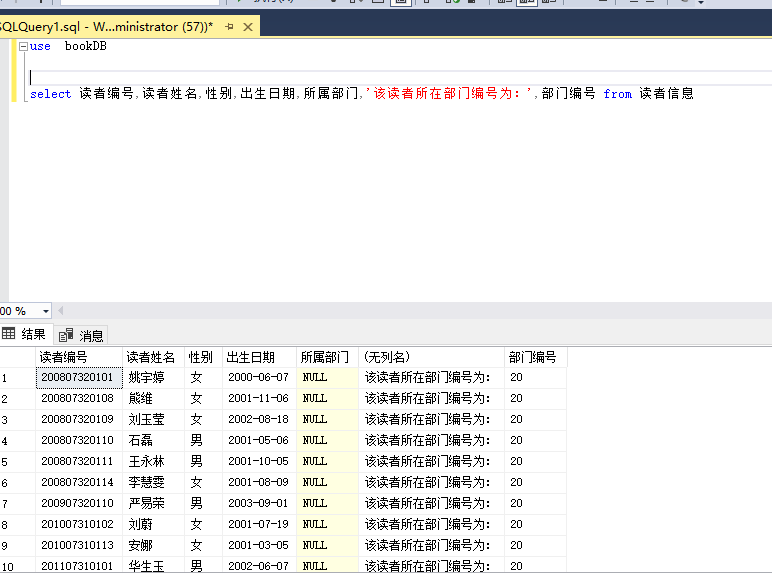Switch to the 消息 messages tab
This screenshot has width=772, height=575.
point(81,336)
